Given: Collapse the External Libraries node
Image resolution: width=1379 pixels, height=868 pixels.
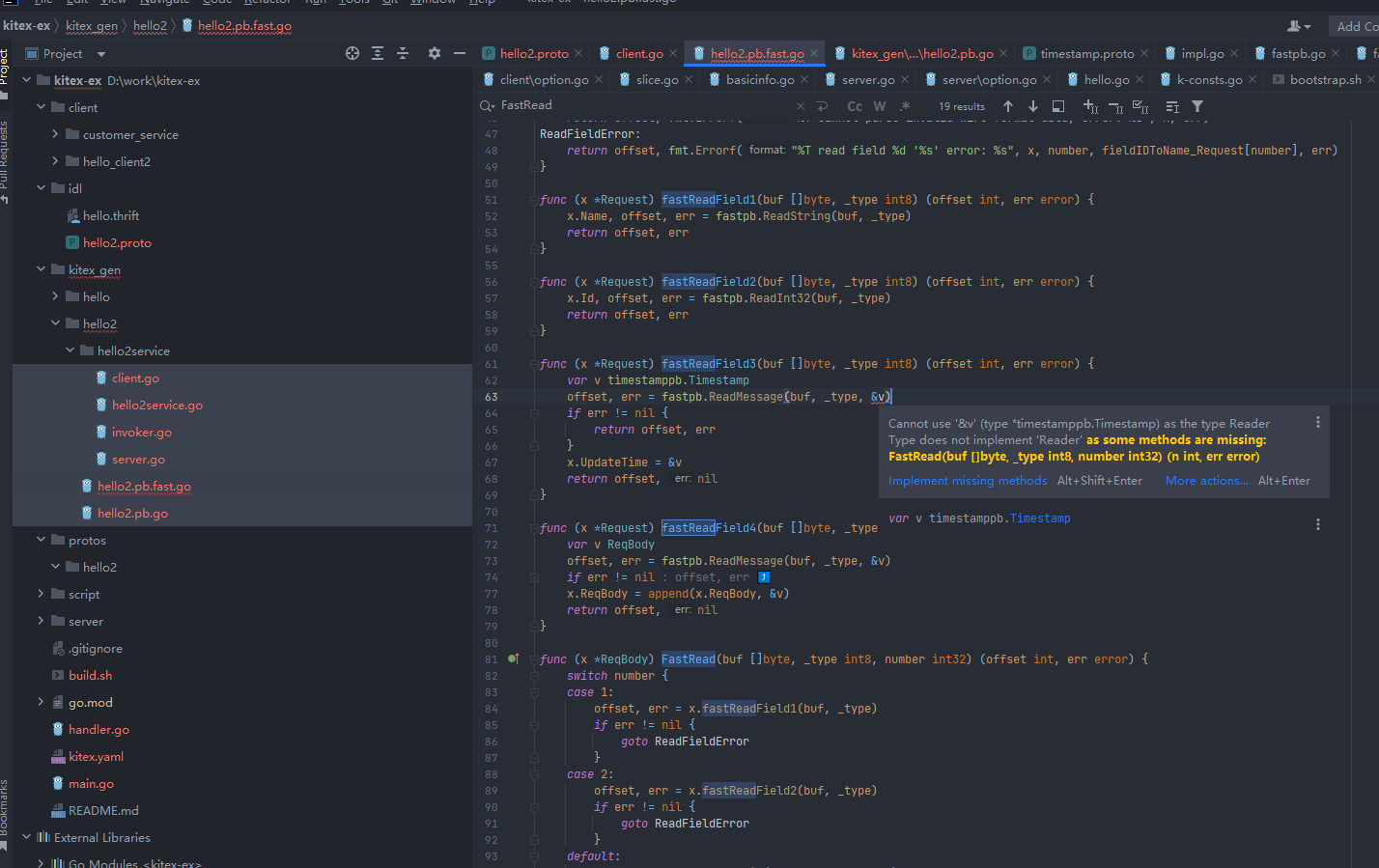Looking at the screenshot, I should (x=27, y=837).
